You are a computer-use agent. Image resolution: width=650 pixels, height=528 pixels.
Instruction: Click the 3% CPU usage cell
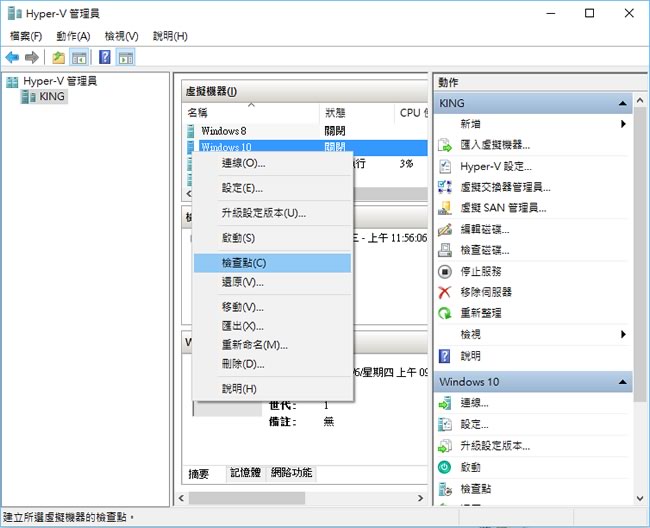pos(407,164)
